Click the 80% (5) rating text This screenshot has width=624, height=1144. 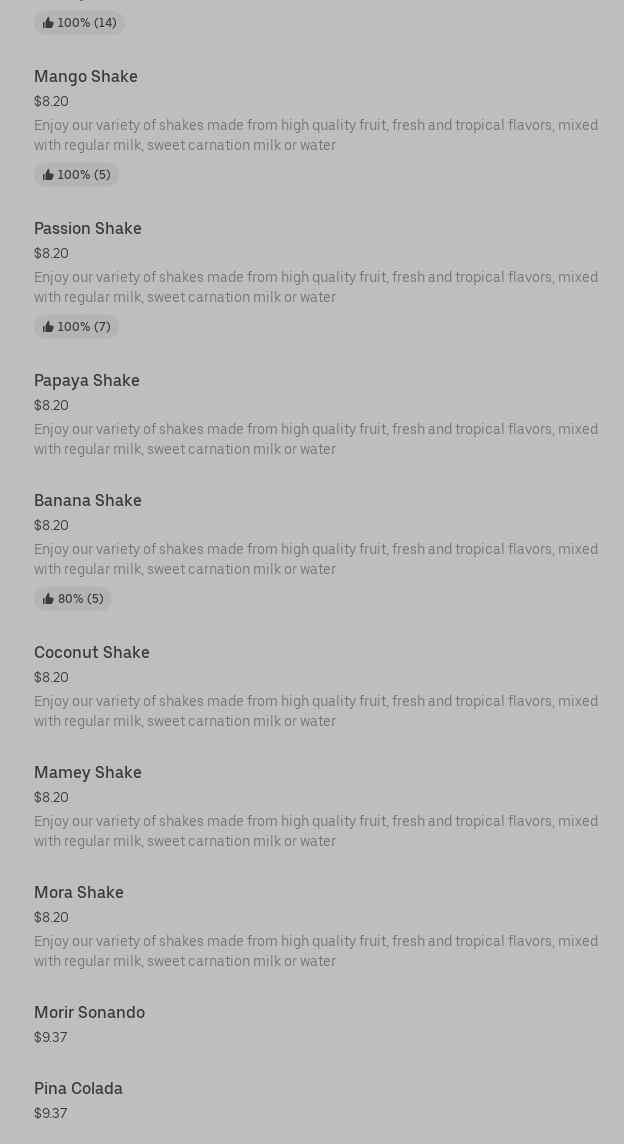pyautogui.click(x=80, y=599)
